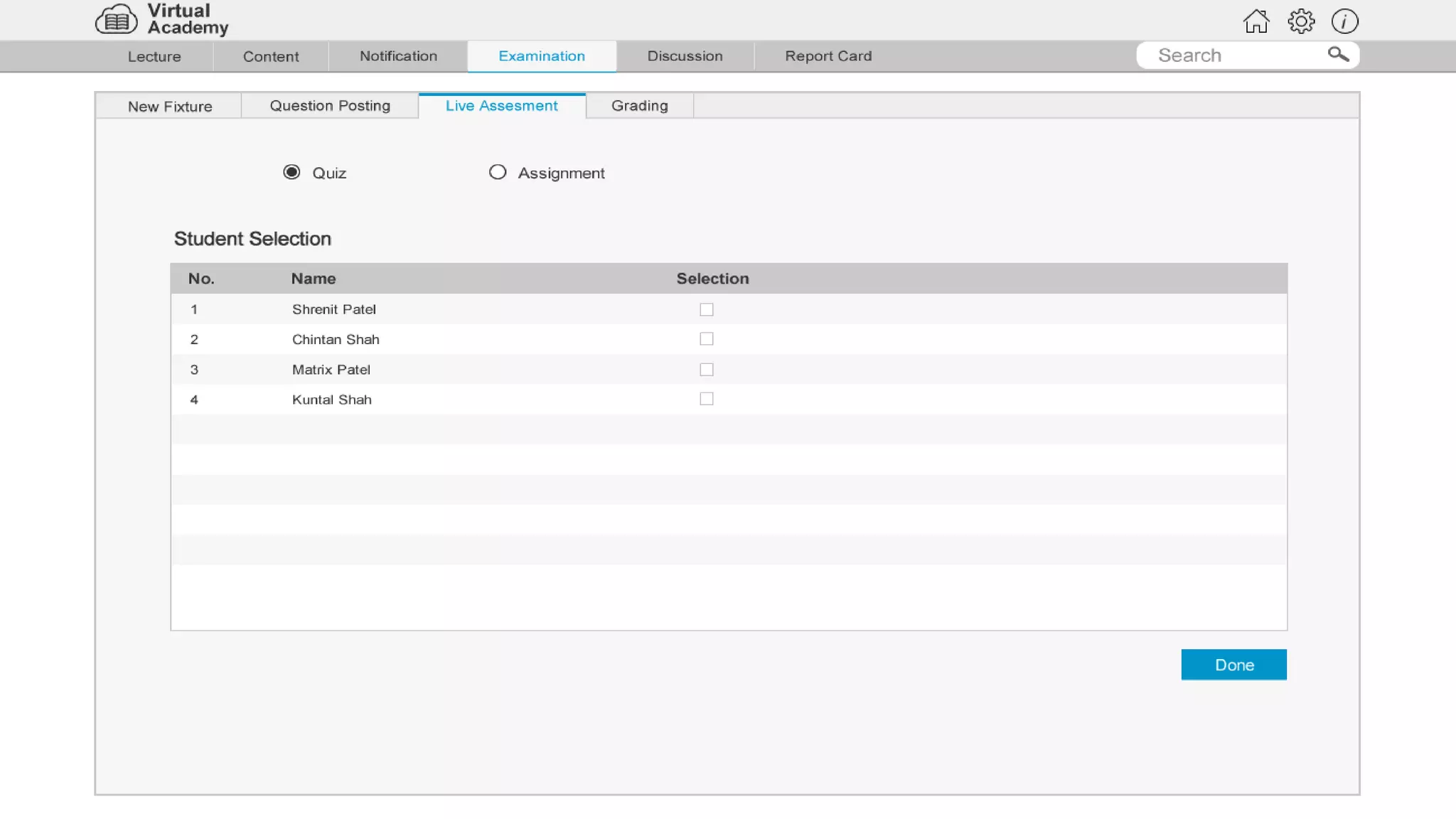Open settings gear icon
This screenshot has width=1456, height=819.
[x=1300, y=21]
